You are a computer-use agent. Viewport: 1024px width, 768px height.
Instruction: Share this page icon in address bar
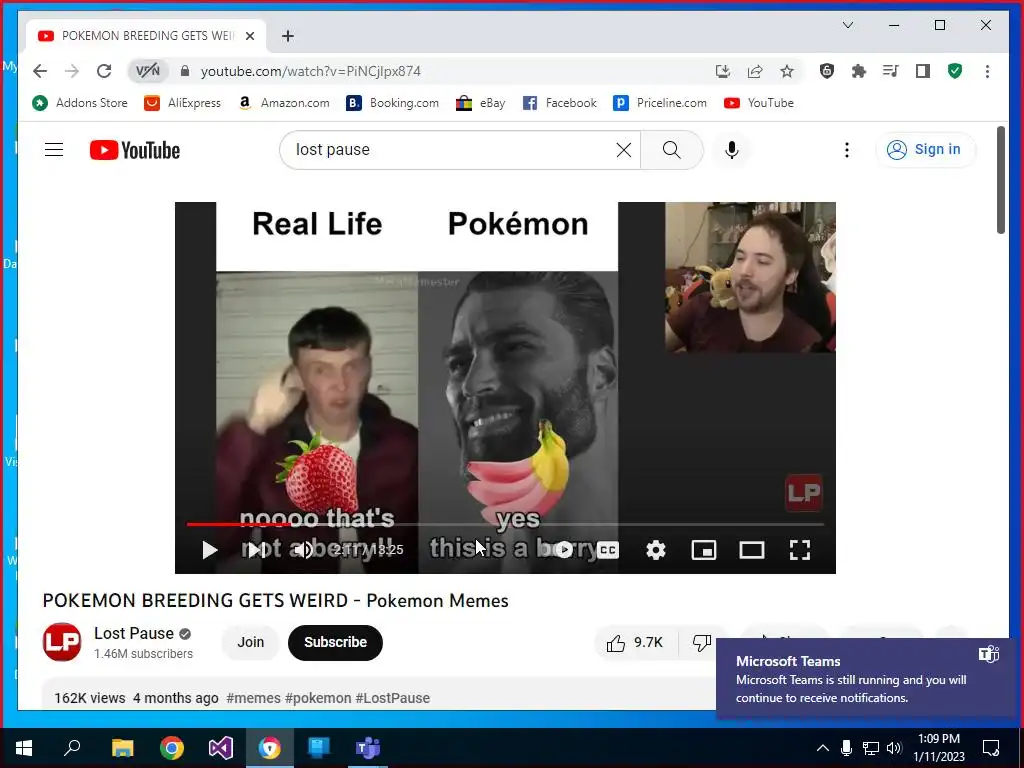pyautogui.click(x=755, y=71)
